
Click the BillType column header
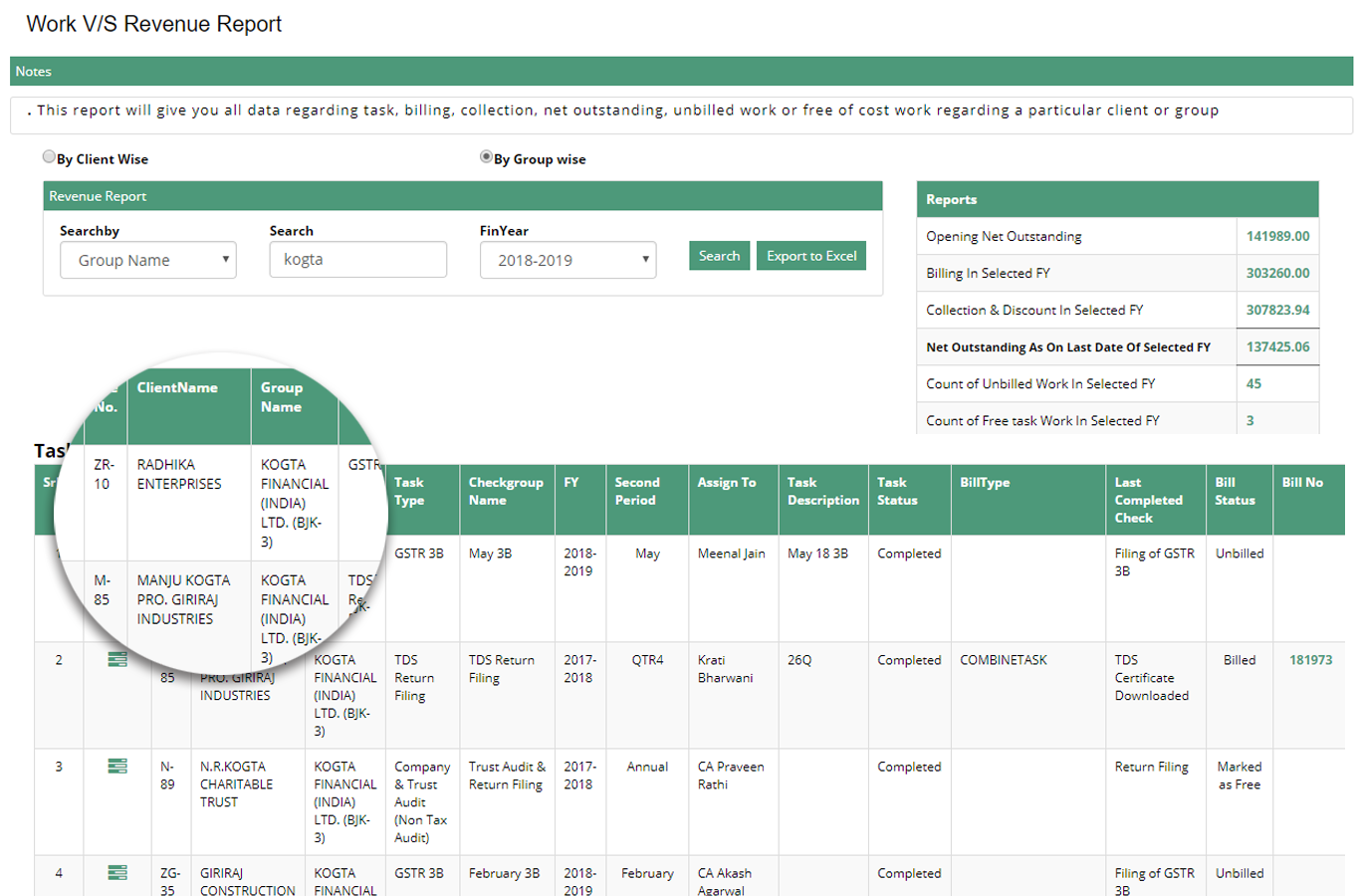coord(1028,500)
